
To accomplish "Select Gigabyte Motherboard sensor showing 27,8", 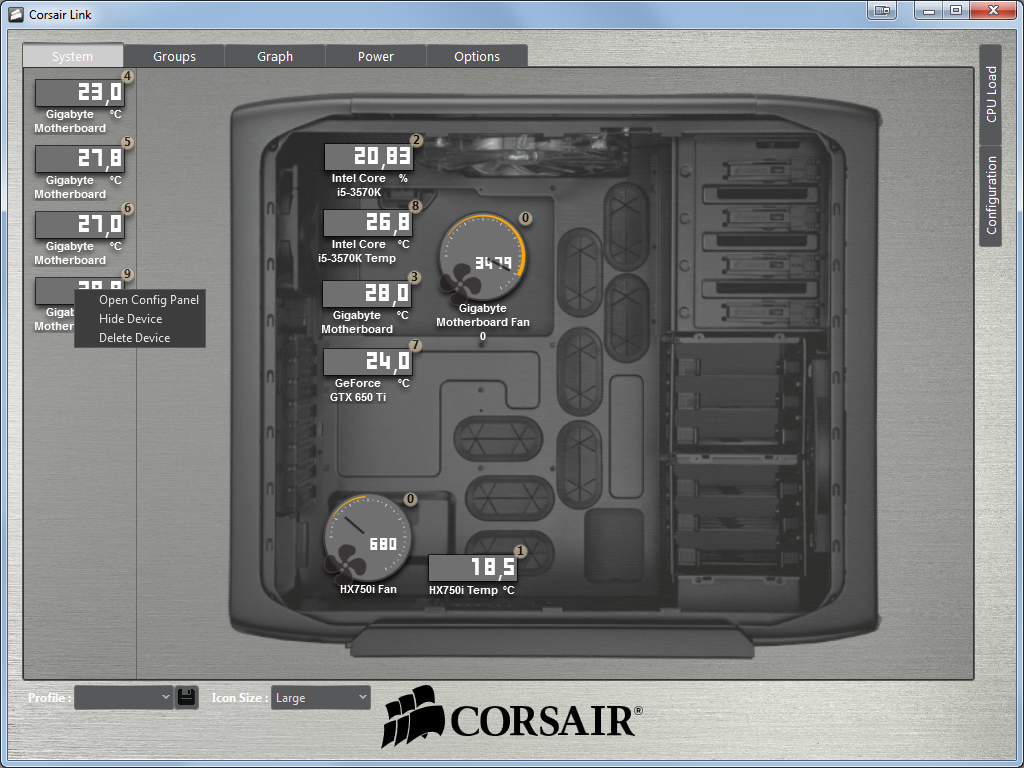I will (80, 159).
